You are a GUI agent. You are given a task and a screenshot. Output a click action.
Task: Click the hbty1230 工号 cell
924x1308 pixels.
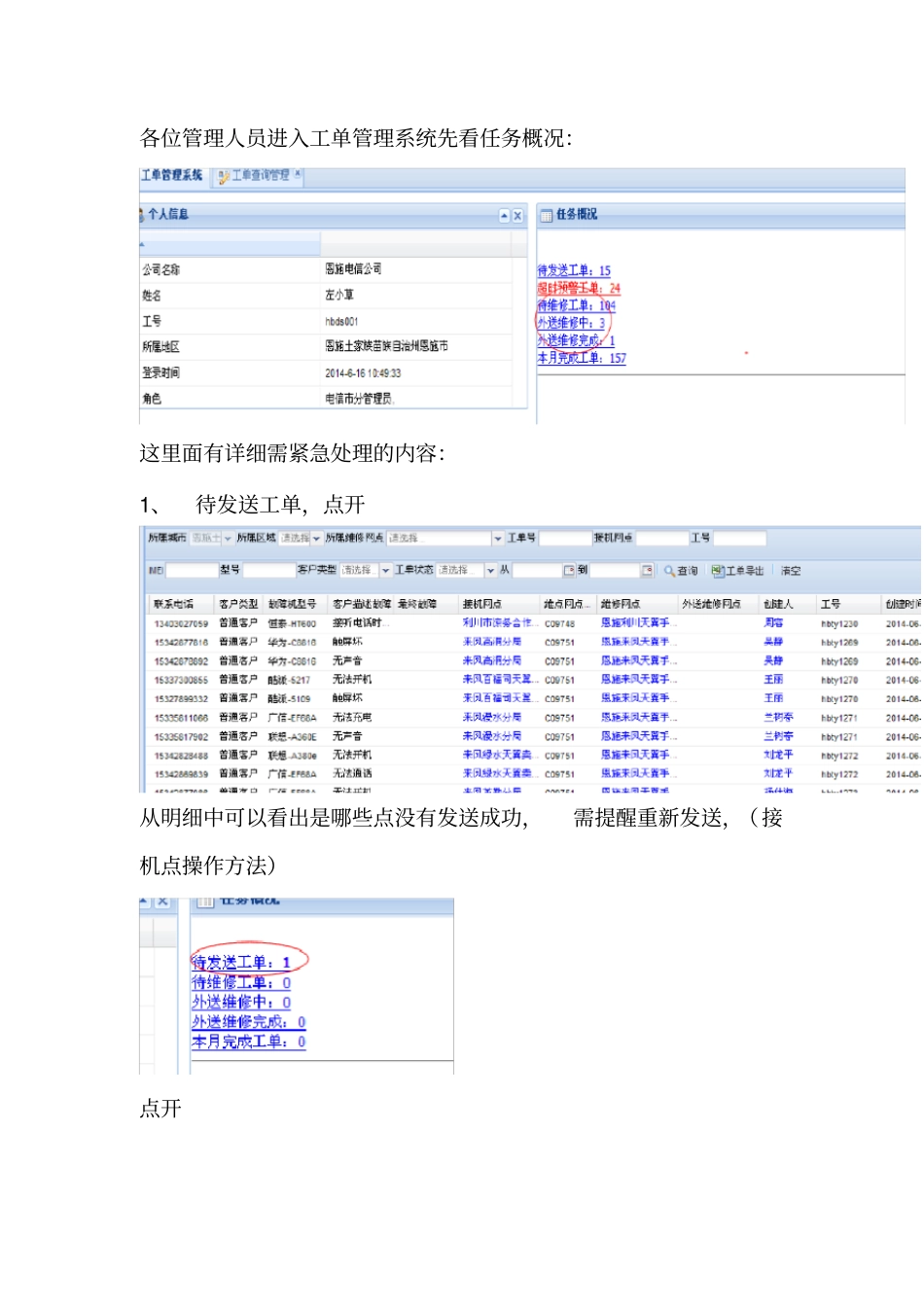[x=838, y=624]
